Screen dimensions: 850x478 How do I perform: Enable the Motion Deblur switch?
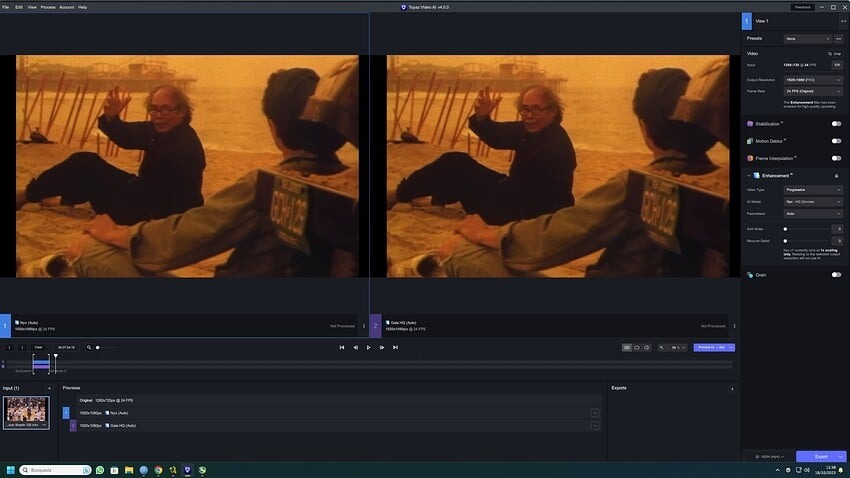pos(836,141)
